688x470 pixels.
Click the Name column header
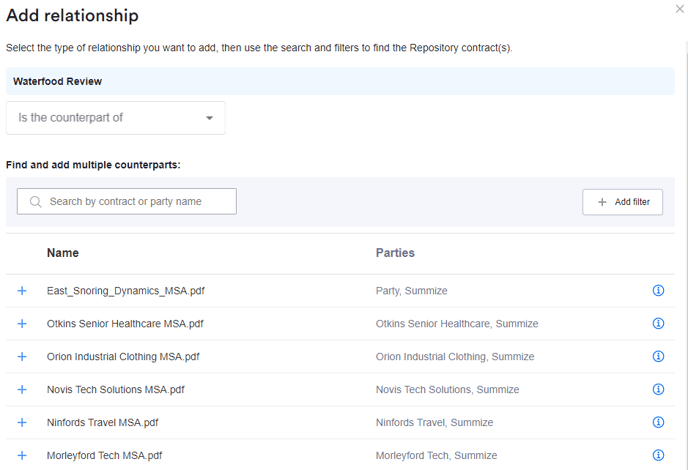pos(63,253)
